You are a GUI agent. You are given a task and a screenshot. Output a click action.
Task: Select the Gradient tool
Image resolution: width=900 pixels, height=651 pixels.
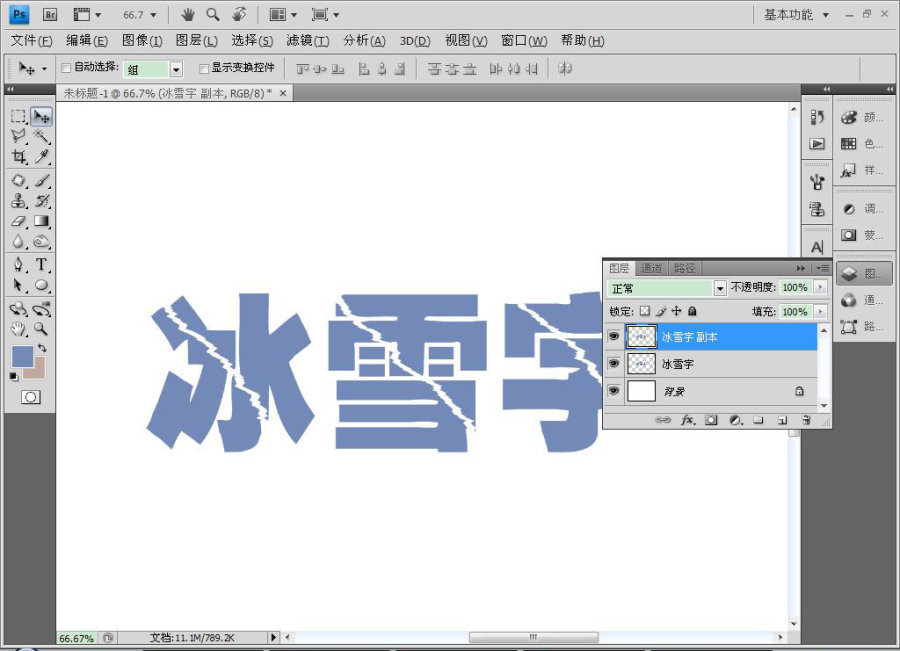pos(41,221)
